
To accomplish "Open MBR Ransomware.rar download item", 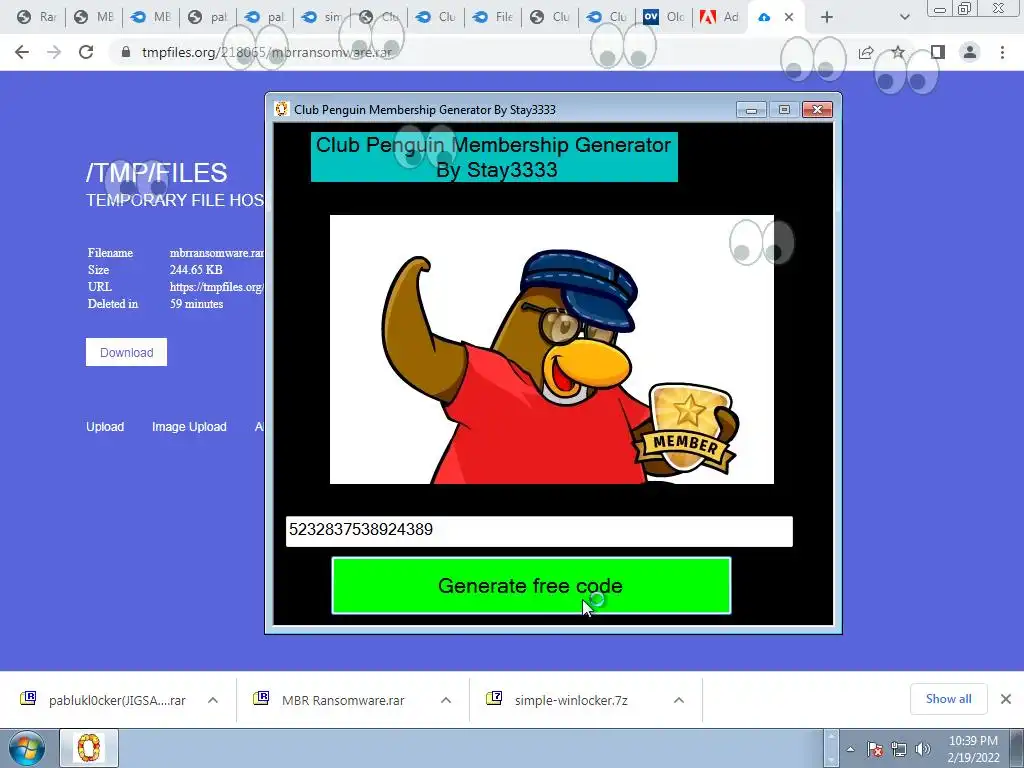I will [331, 700].
